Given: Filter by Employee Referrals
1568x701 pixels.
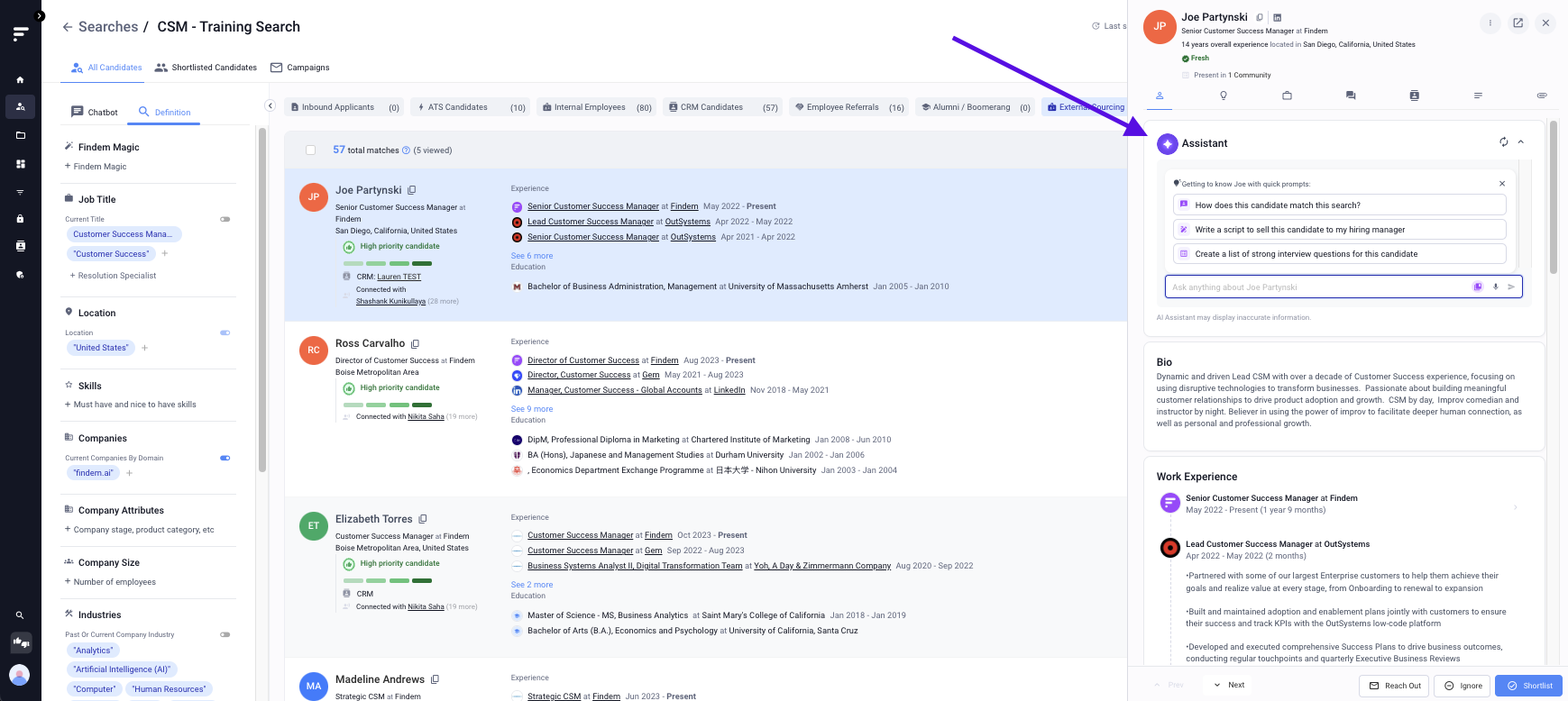Looking at the screenshot, I should [848, 107].
